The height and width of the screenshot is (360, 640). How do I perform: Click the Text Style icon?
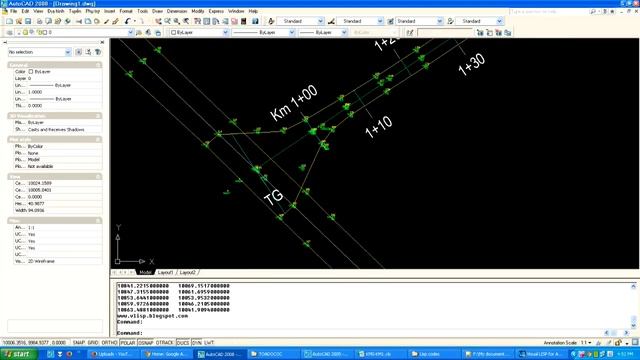click(x=271, y=21)
